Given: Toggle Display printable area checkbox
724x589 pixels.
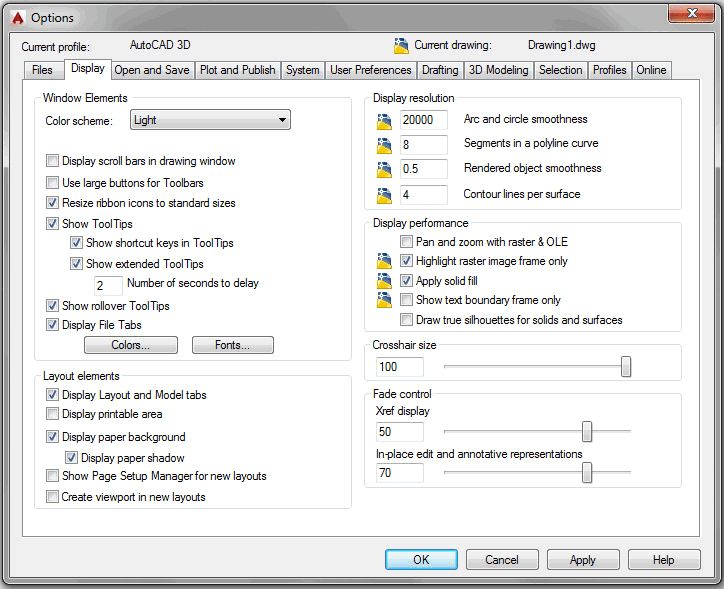Looking at the screenshot, I should click(53, 414).
